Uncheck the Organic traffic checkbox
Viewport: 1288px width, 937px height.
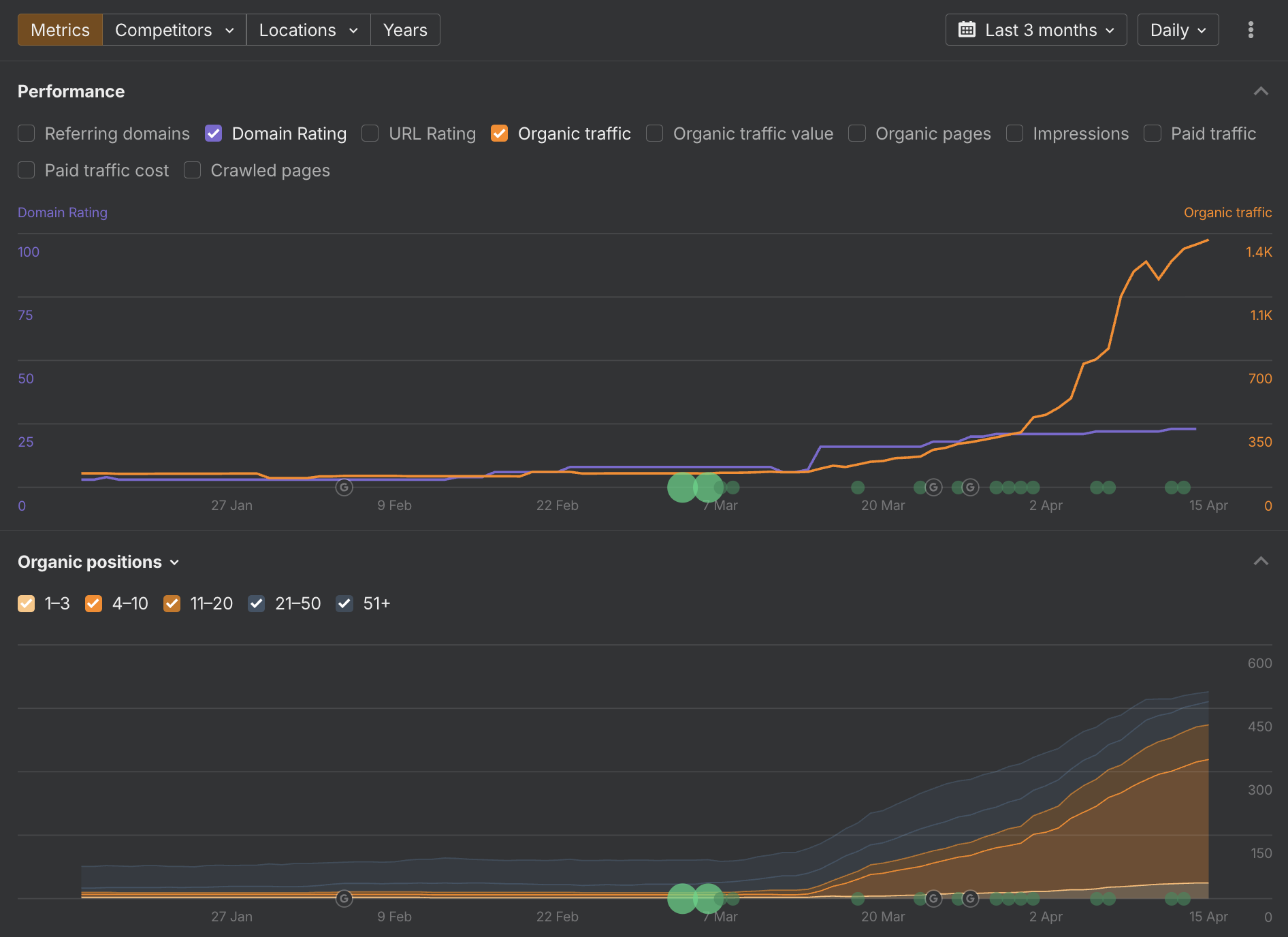(x=500, y=133)
